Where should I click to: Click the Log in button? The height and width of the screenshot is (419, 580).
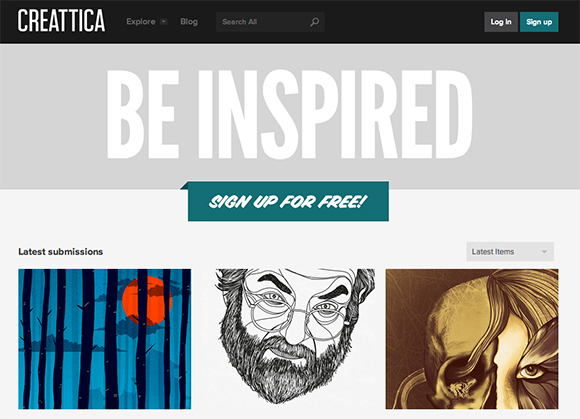point(501,22)
